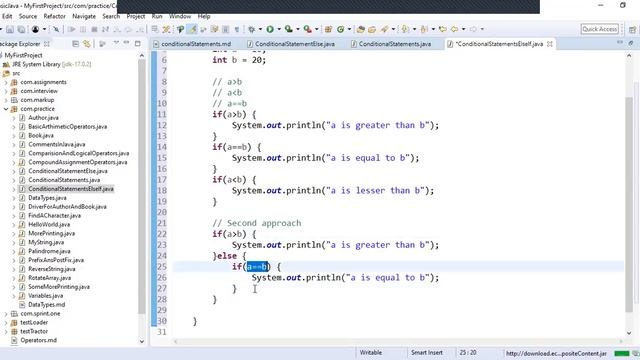Toggle Show Whitespace Characters icon
This screenshot has height=360, width=640.
tap(236, 29)
